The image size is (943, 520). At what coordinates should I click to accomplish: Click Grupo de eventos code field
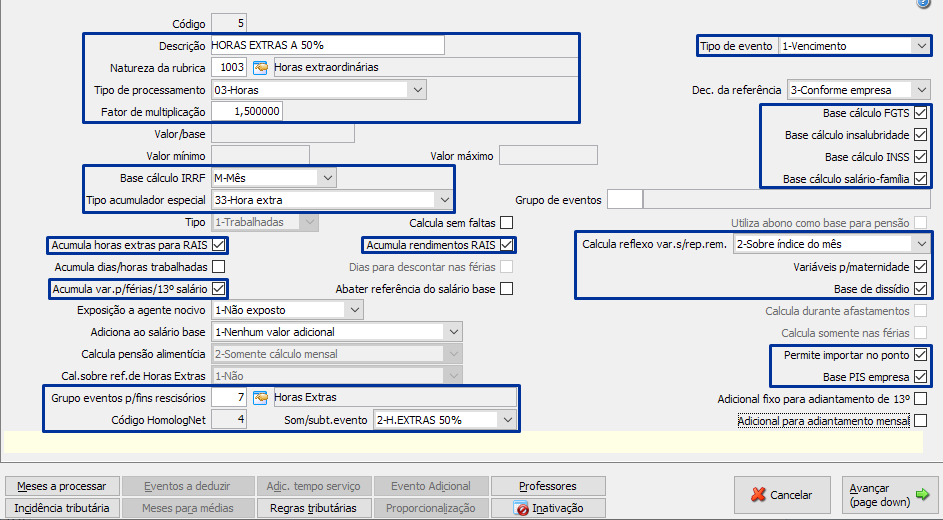[625, 200]
